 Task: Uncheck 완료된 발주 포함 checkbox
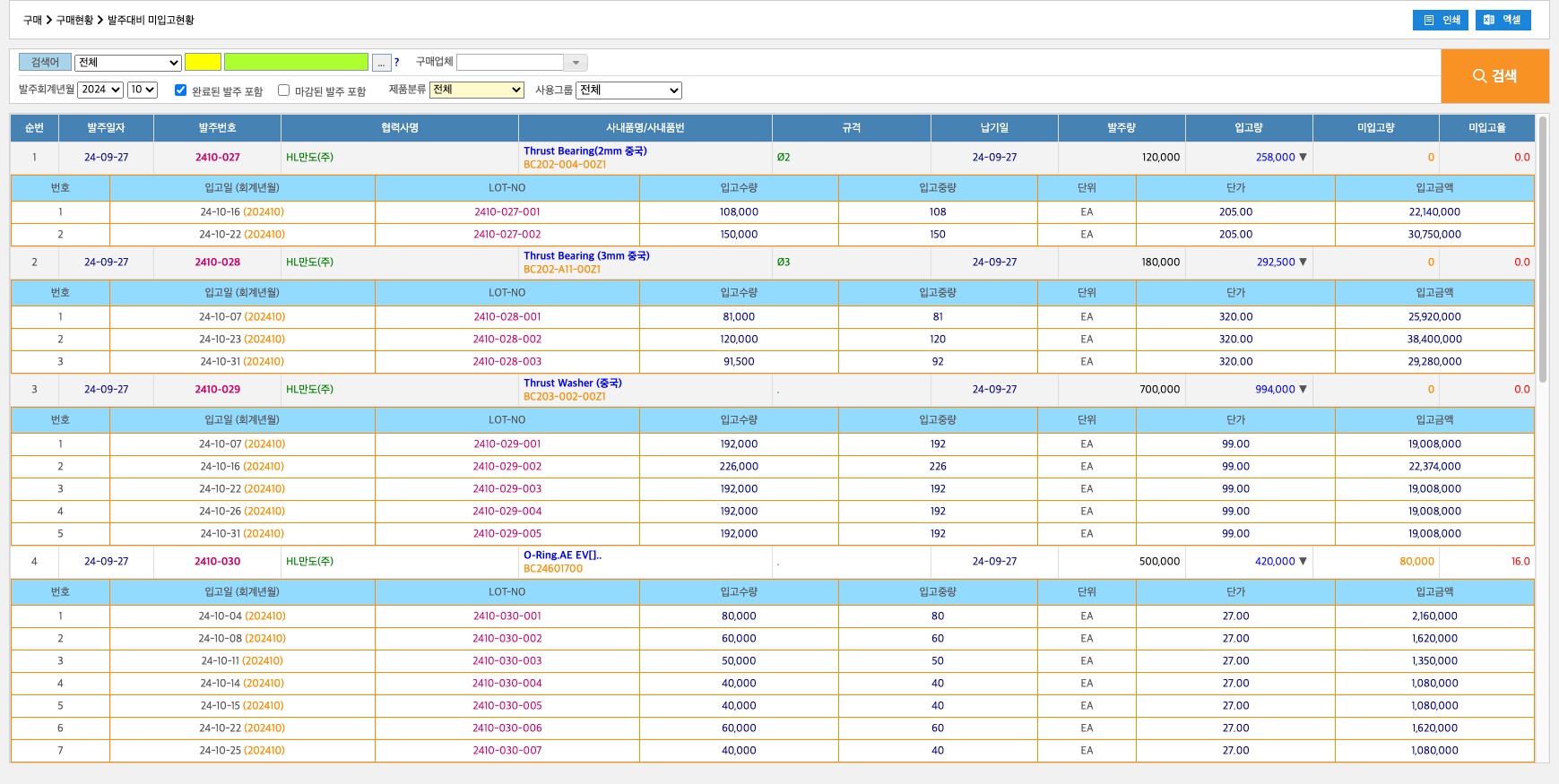(180, 90)
